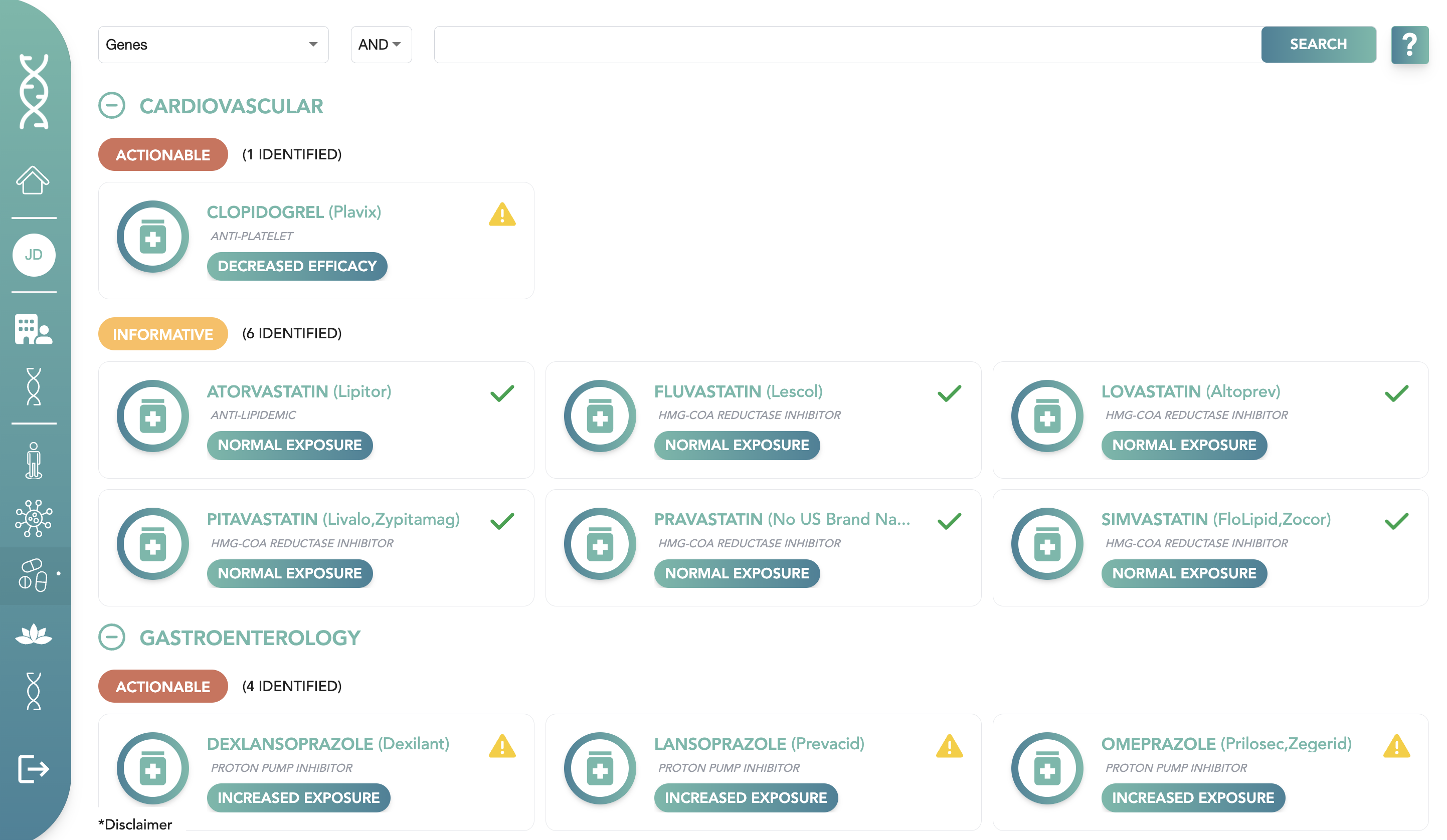The width and height of the screenshot is (1447, 840).
Task: Click the search text input field
Action: click(847, 45)
